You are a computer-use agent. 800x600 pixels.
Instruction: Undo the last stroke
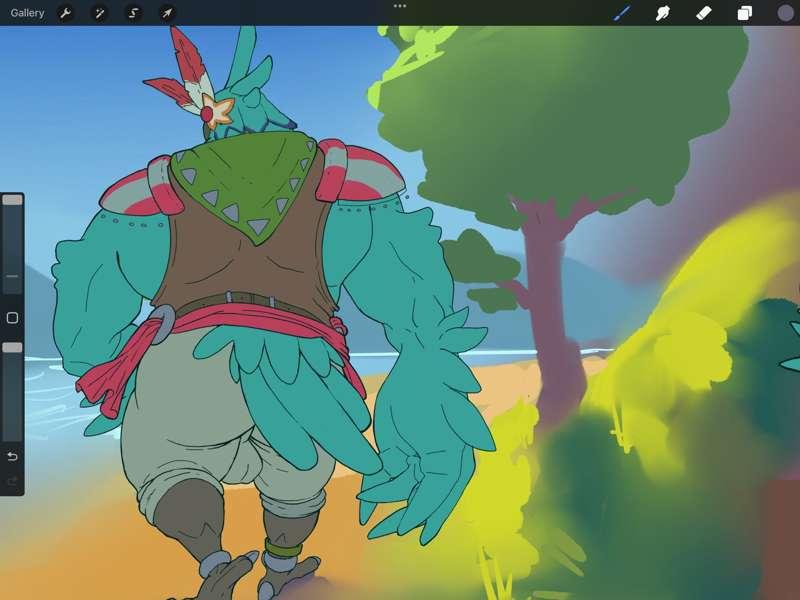pyautogui.click(x=12, y=456)
